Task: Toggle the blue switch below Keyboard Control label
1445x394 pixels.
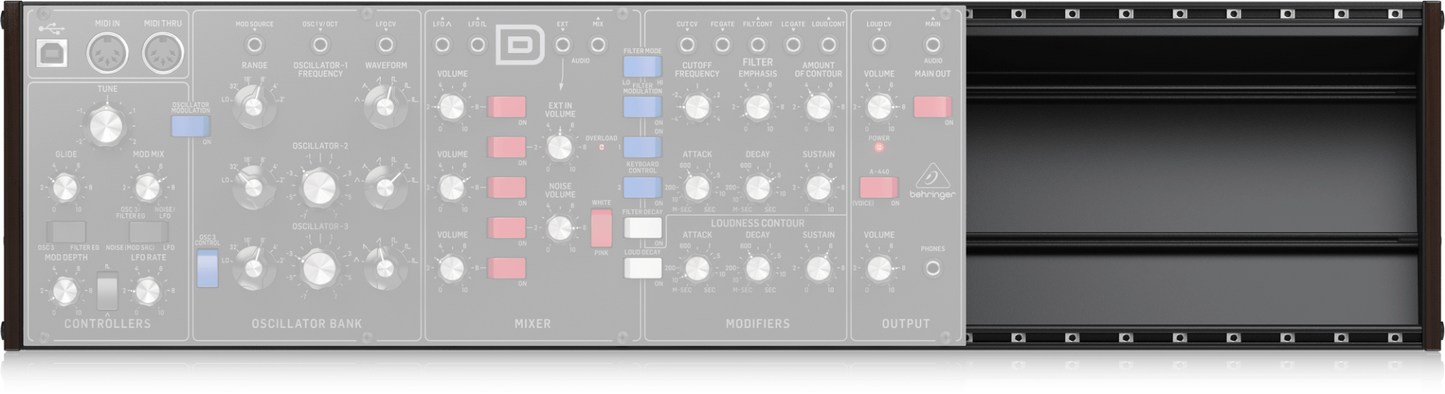Action: (x=642, y=187)
